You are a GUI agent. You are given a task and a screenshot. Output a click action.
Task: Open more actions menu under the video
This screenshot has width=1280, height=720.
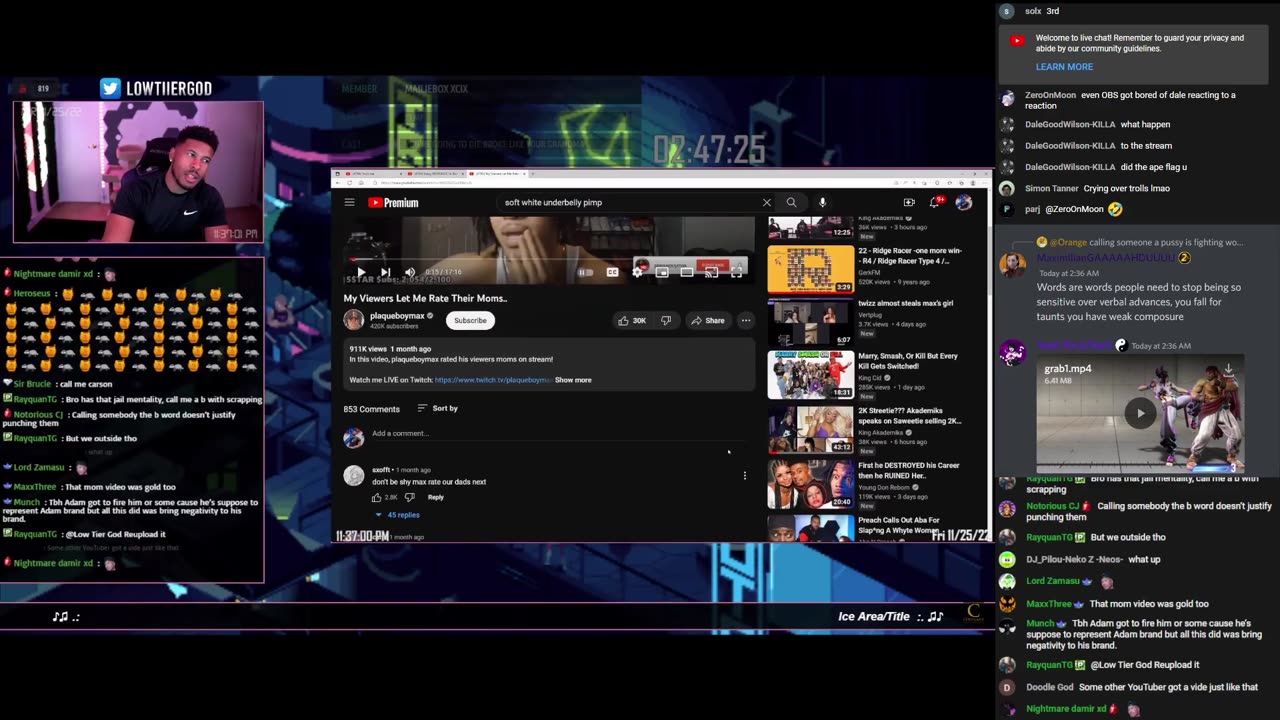pos(746,320)
